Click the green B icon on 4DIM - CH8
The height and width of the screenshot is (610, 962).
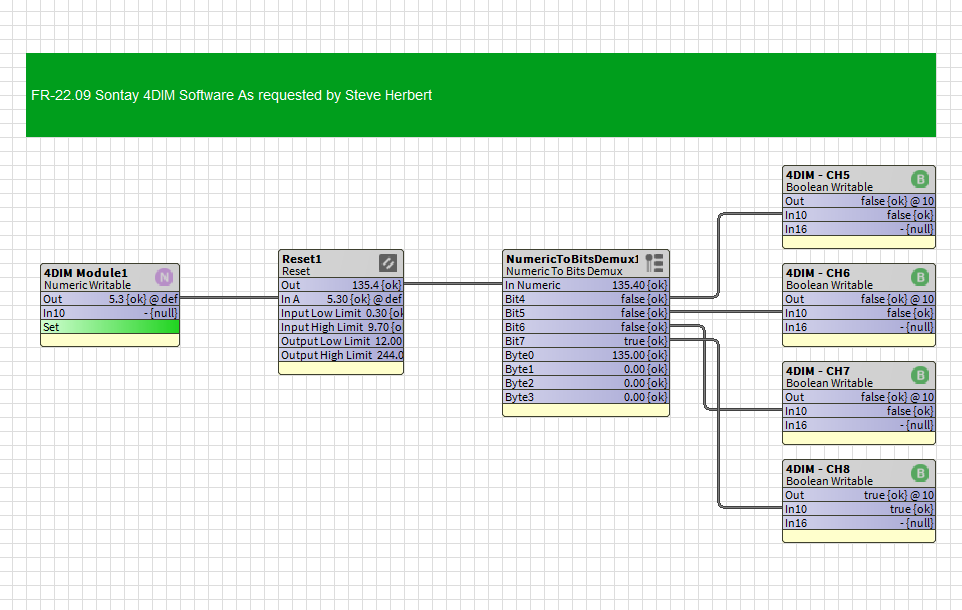[x=920, y=473]
